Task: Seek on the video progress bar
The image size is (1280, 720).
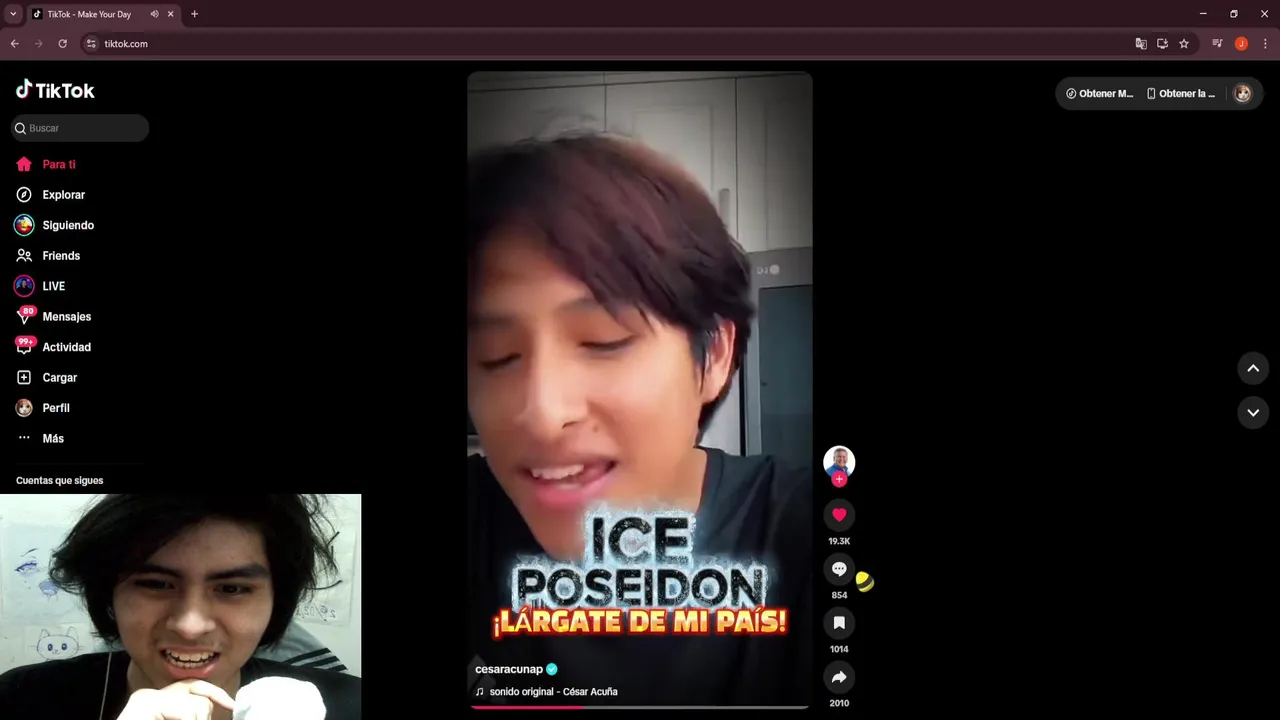Action: pos(639,707)
